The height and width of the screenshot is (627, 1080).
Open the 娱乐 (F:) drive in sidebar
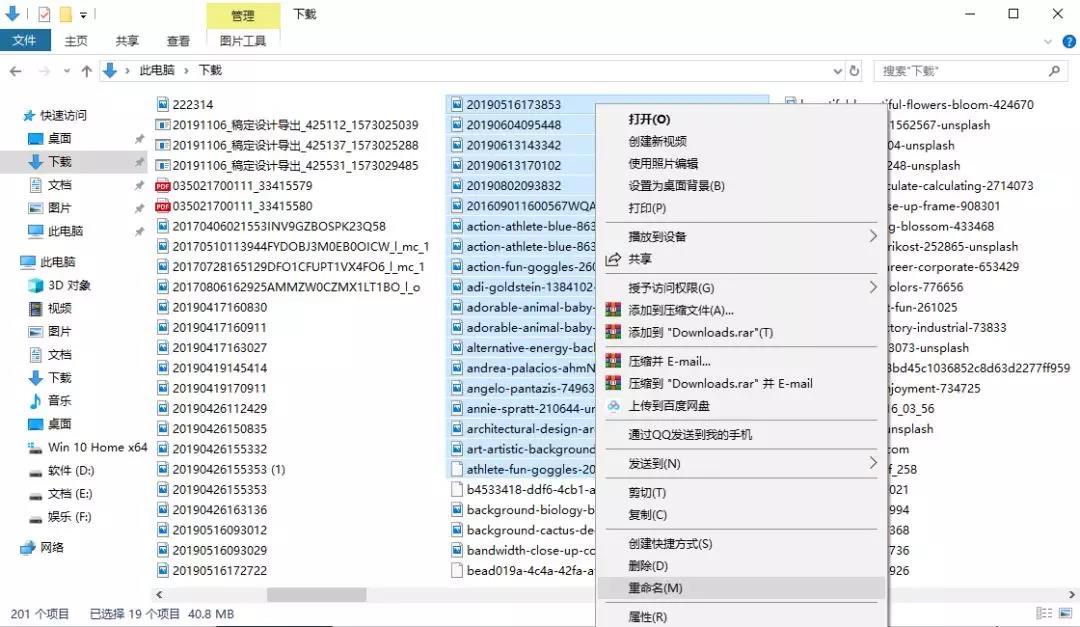[x=70, y=517]
